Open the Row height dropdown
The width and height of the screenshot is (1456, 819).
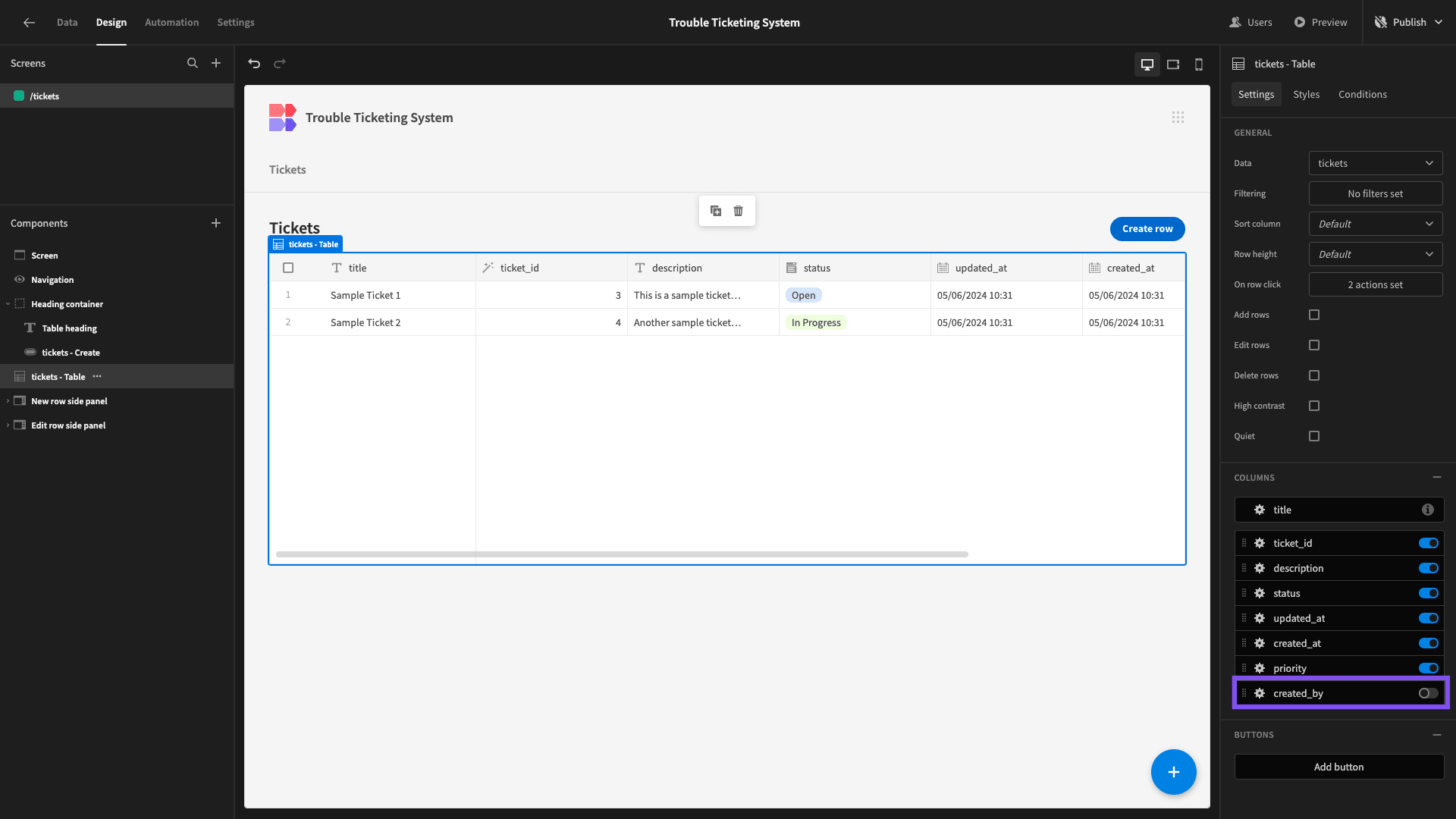[1376, 254]
